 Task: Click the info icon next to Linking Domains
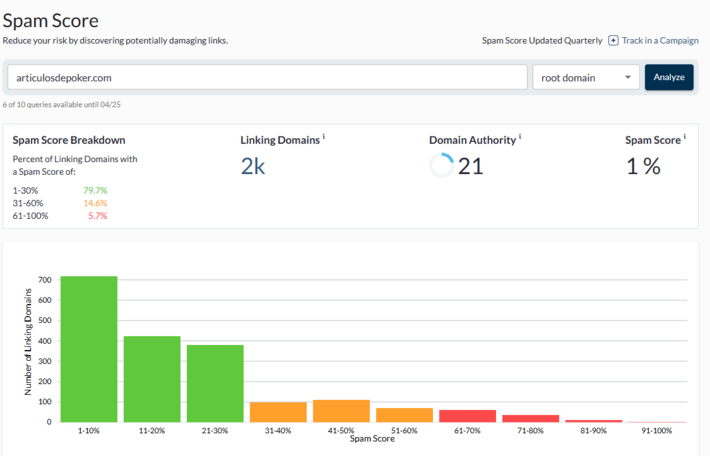324,136
